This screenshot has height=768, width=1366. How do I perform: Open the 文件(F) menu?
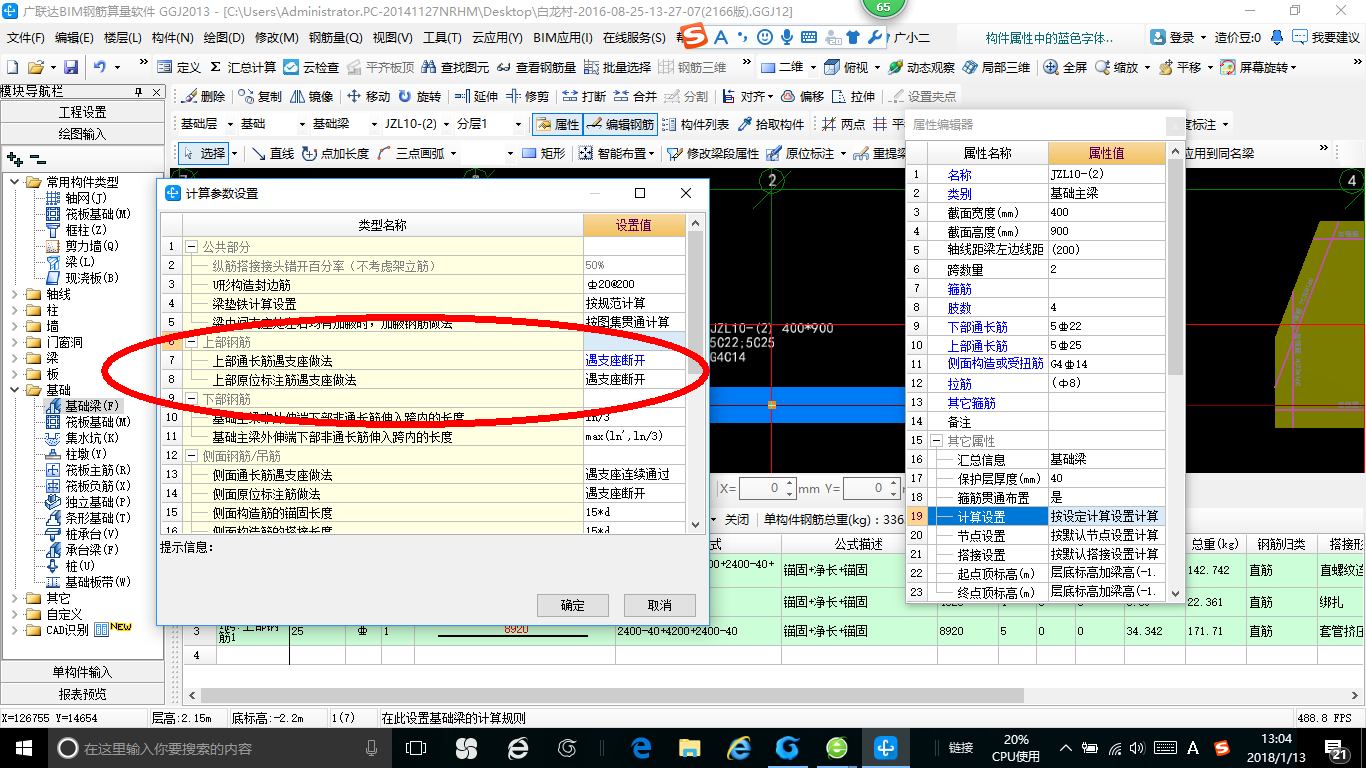click(x=25, y=38)
